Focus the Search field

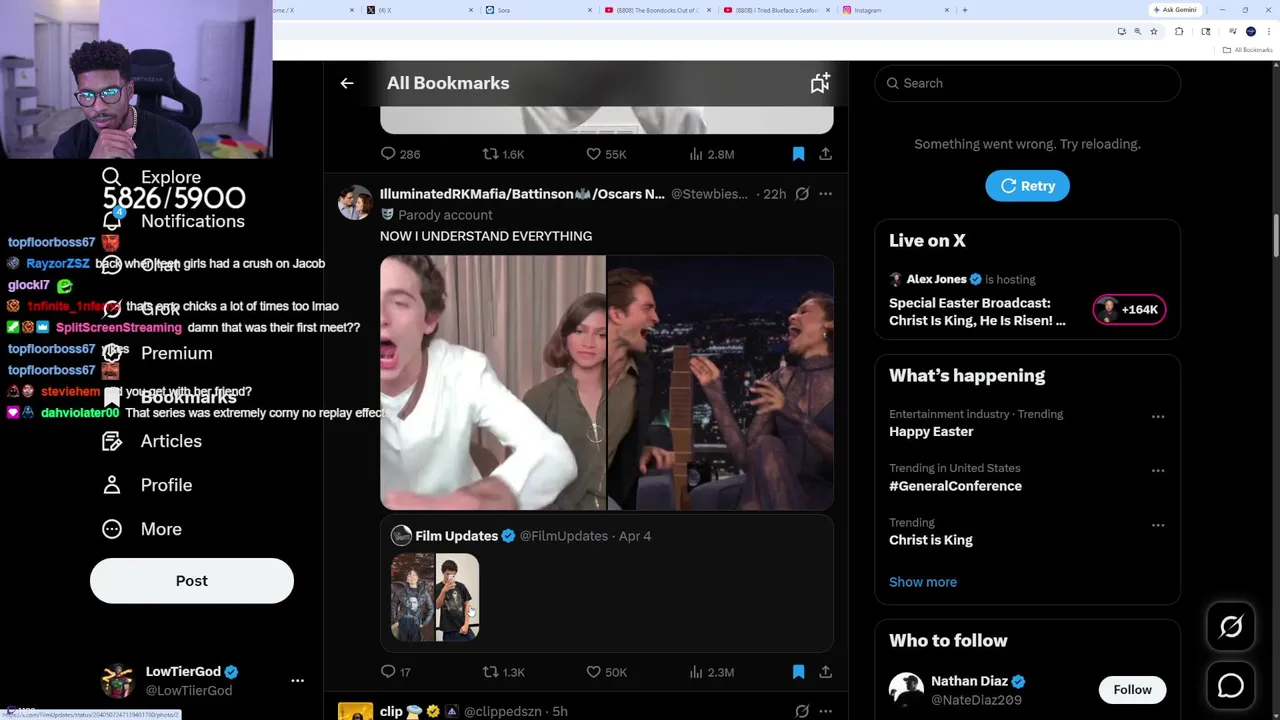pyautogui.click(x=1027, y=83)
